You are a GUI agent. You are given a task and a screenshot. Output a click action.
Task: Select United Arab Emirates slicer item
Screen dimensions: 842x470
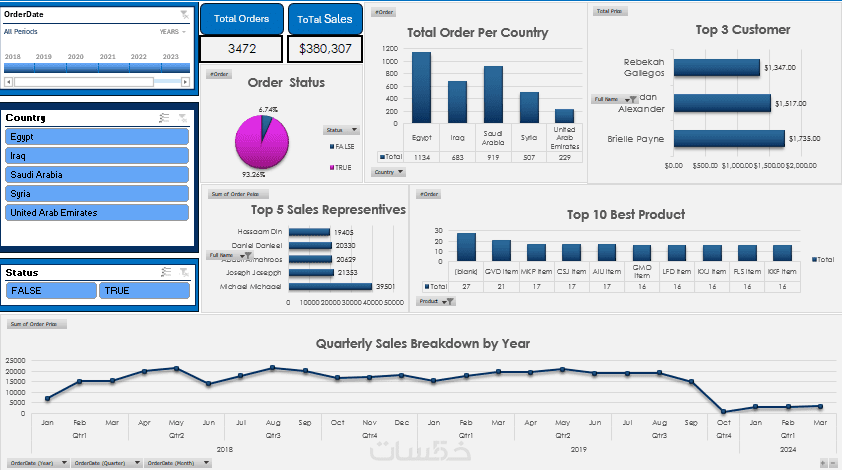click(97, 213)
